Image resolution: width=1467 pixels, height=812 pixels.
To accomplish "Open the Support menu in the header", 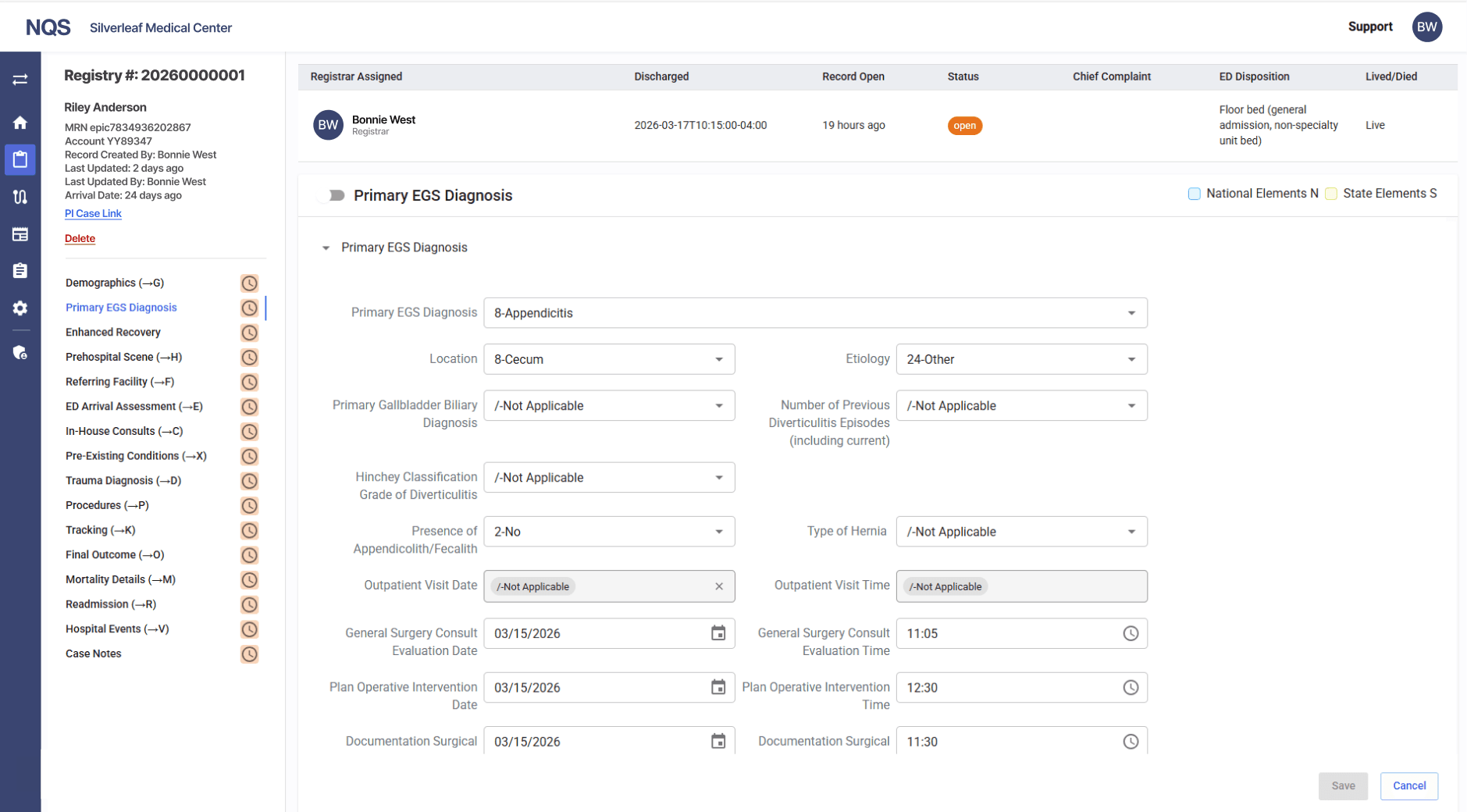I will [x=1369, y=27].
